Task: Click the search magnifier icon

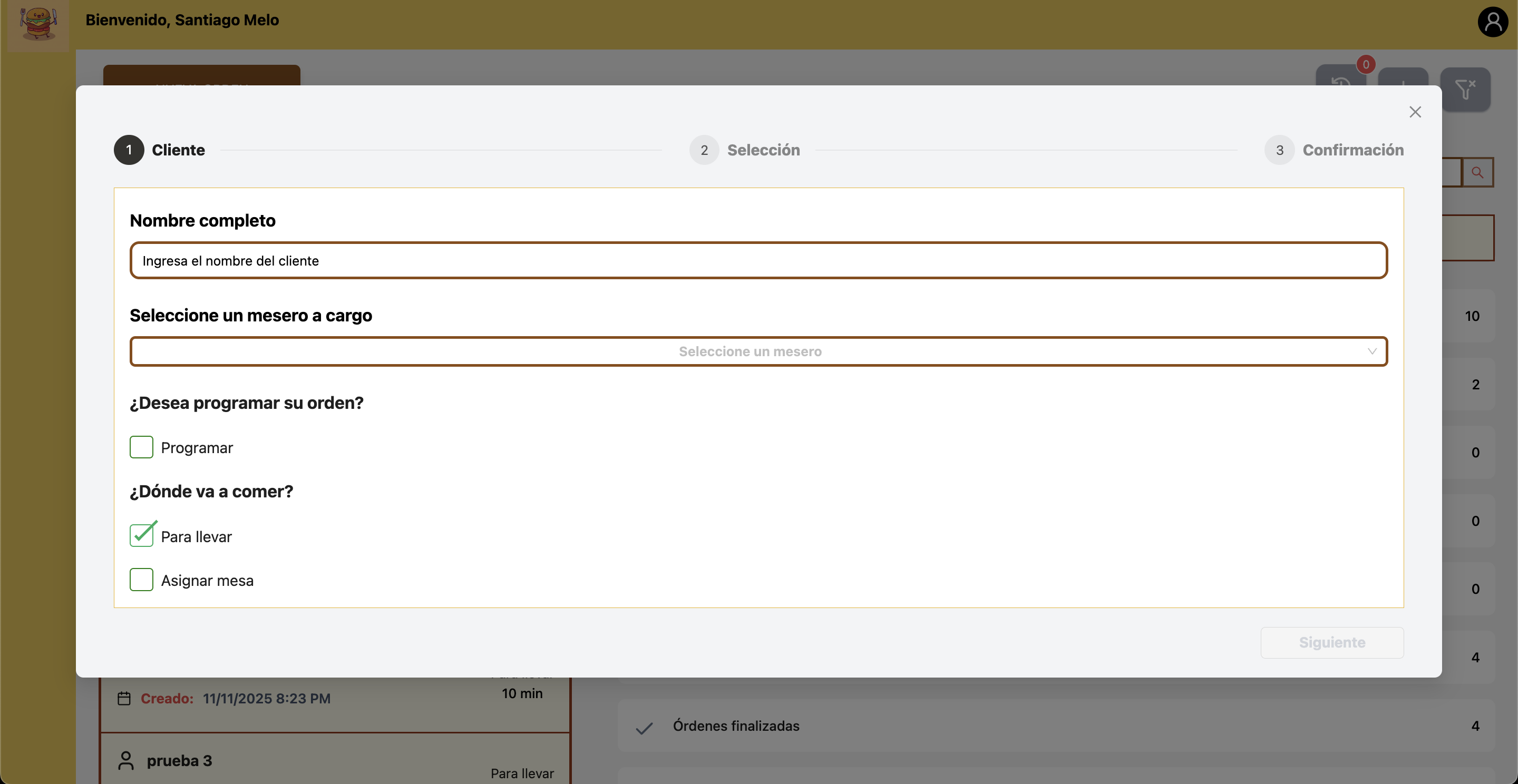Action: point(1477,173)
